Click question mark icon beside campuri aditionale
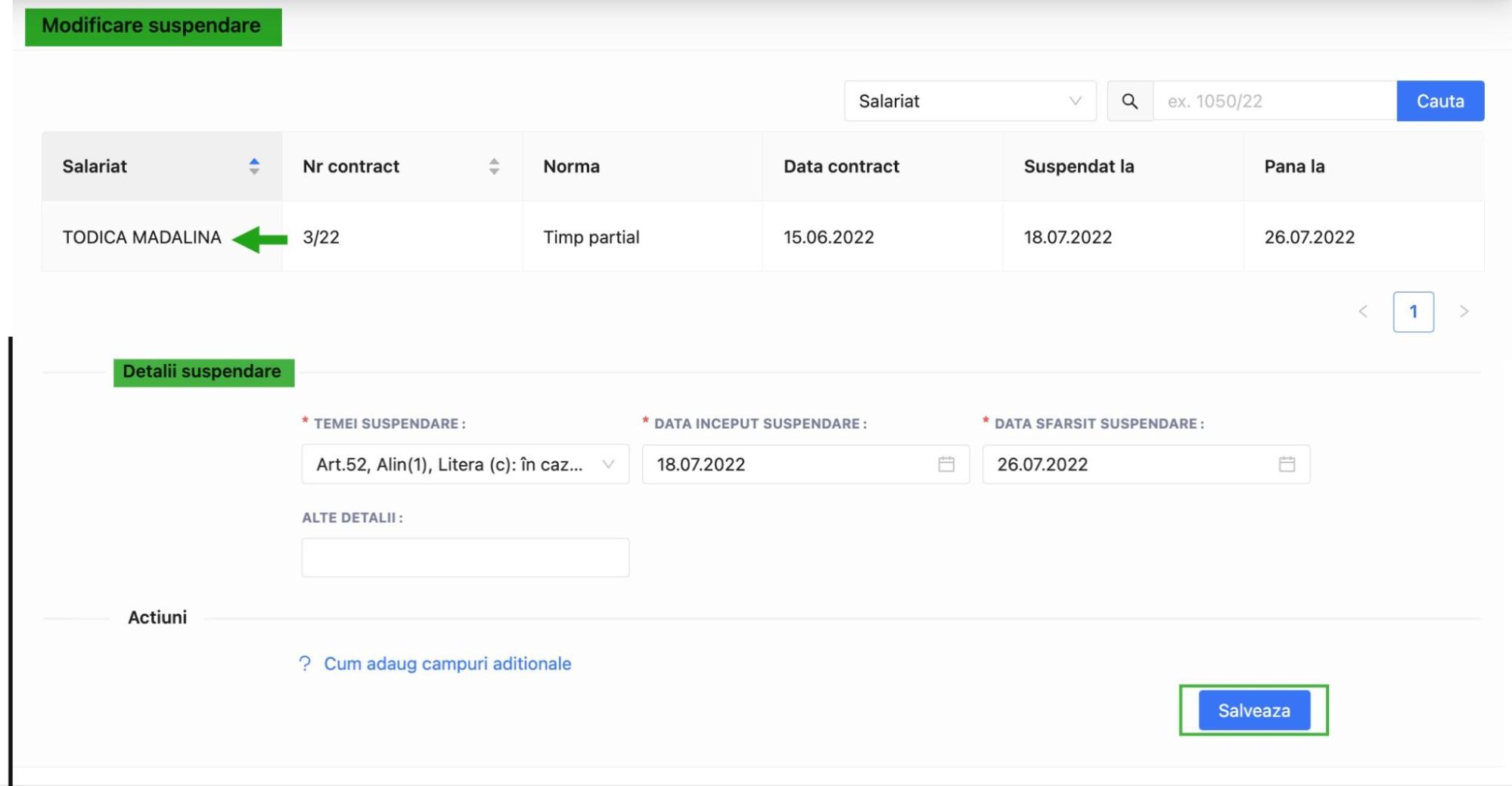This screenshot has height=786, width=1512. (x=305, y=664)
